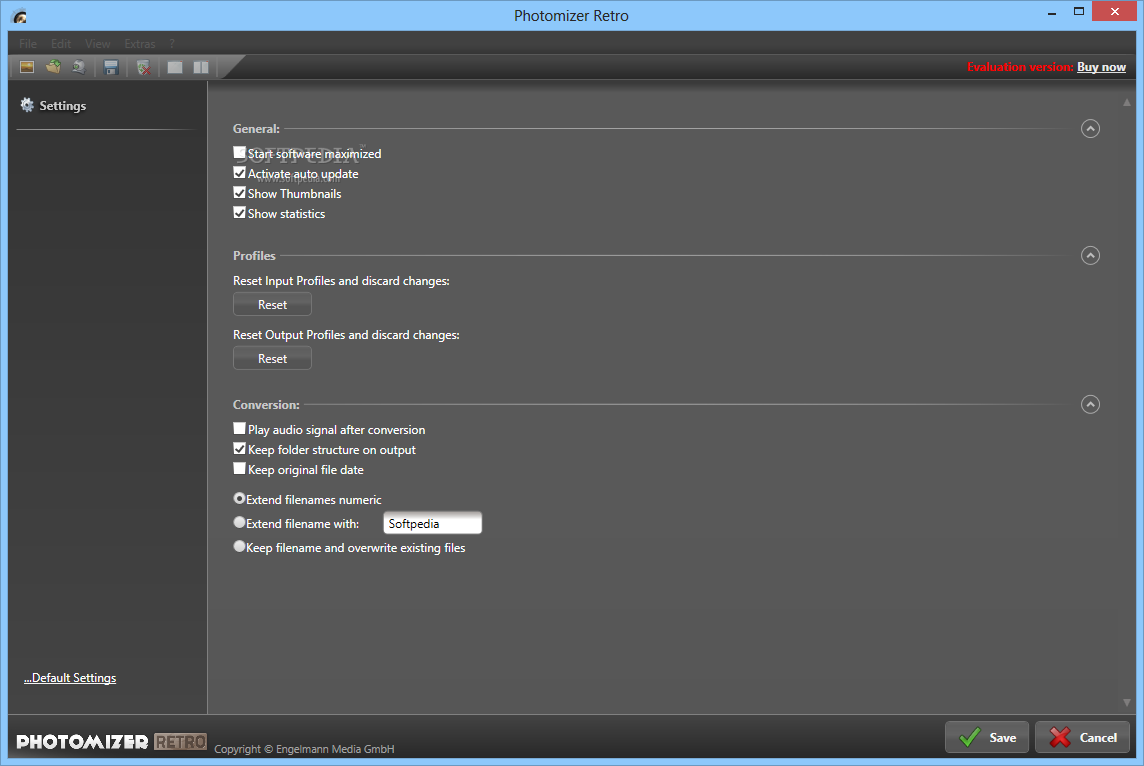
Task: Click the Photomizer app icon in title bar
Action: click(x=20, y=16)
